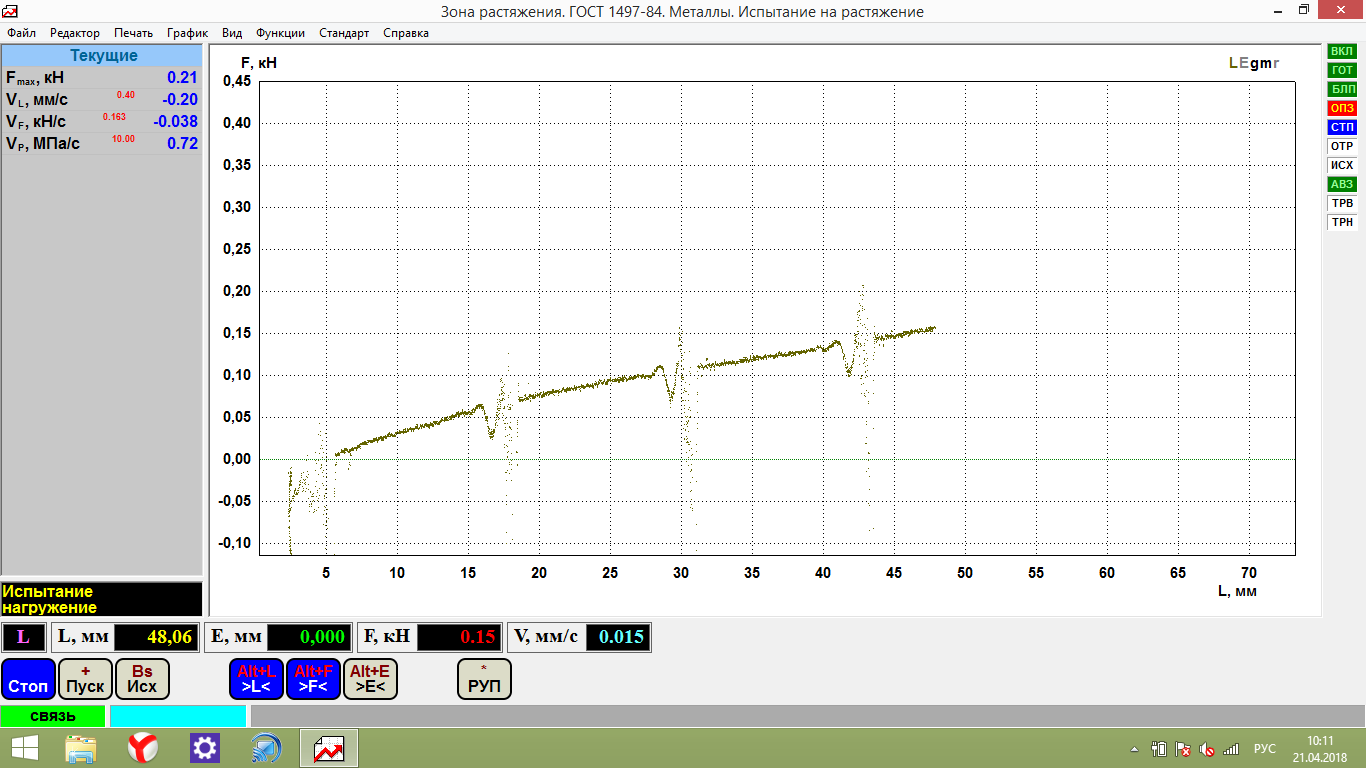Open File Explorer from the taskbar
Screen dimensions: 1366x768
click(x=81, y=748)
